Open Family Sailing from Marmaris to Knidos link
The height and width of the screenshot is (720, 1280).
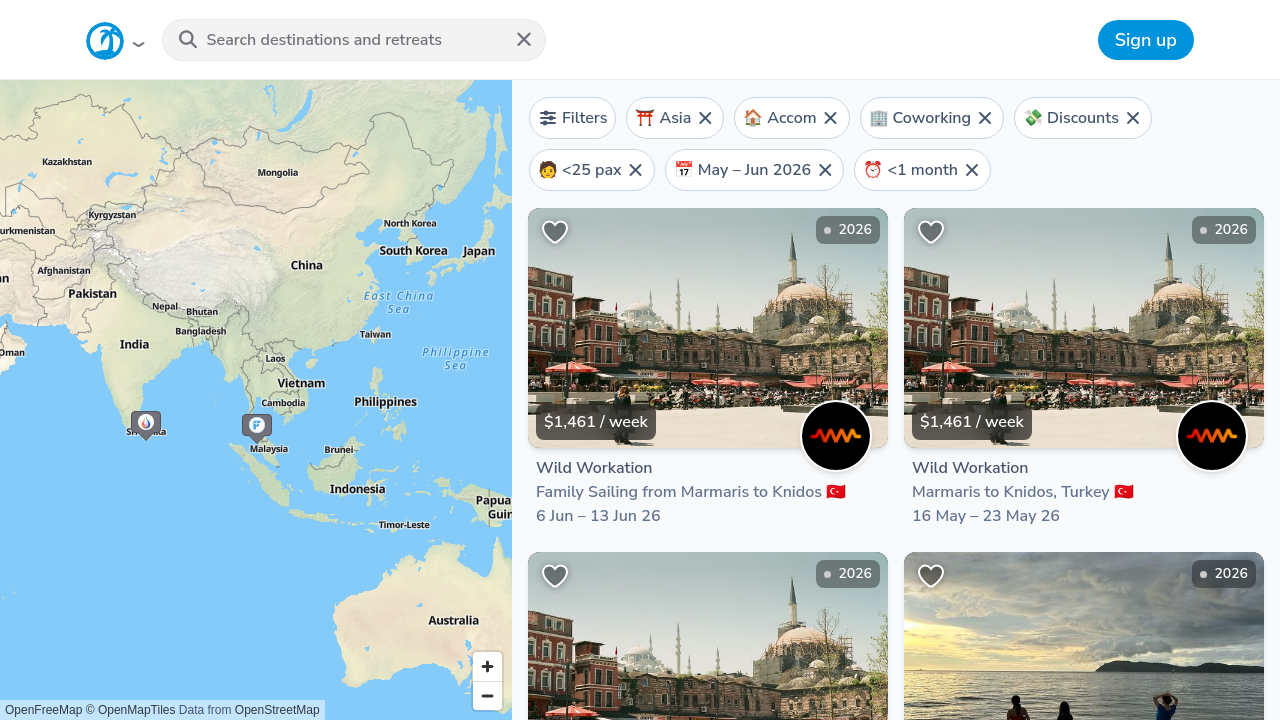(x=691, y=492)
